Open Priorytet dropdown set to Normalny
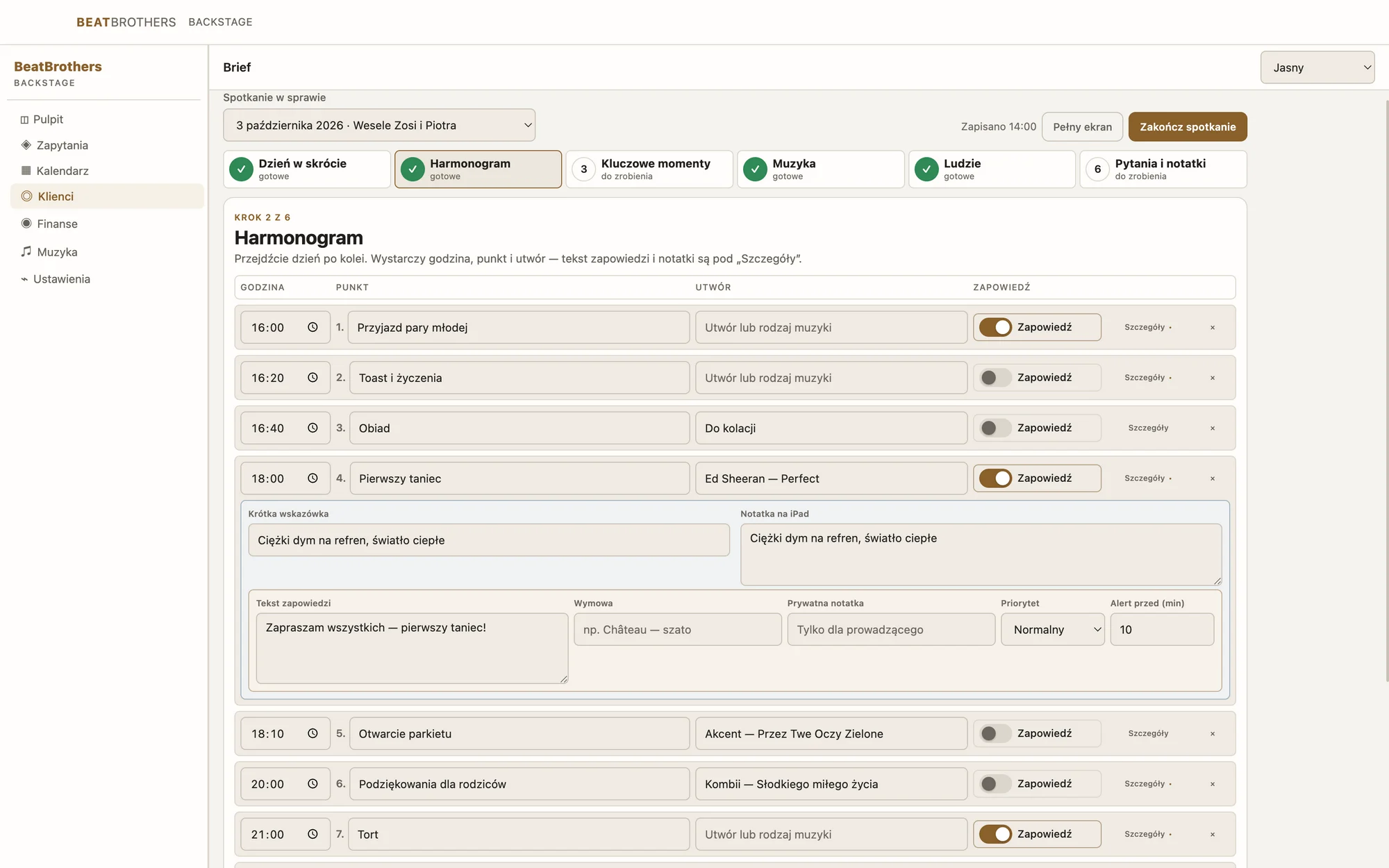1389x868 pixels. point(1052,629)
